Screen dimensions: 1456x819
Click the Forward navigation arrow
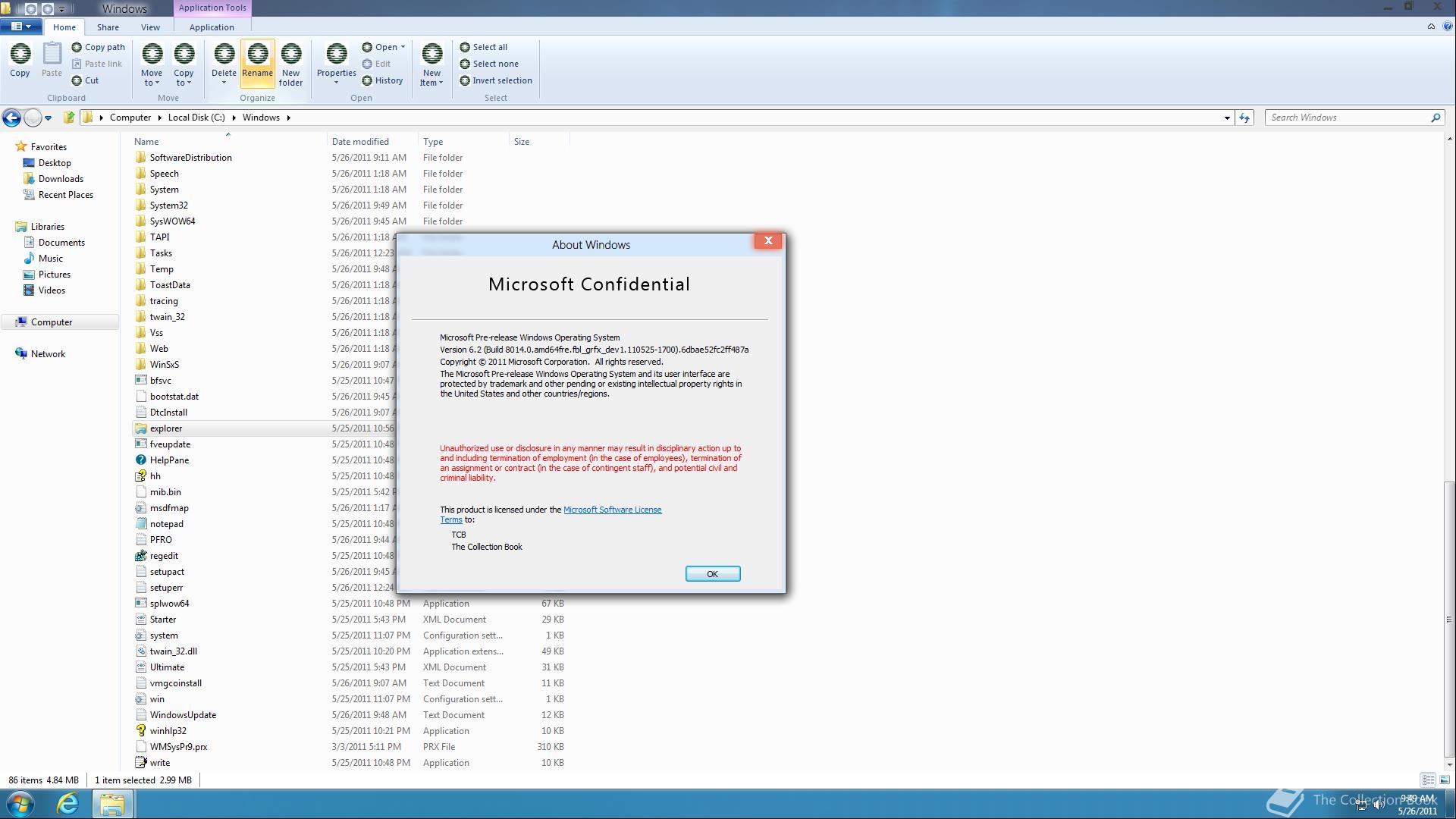[33, 118]
